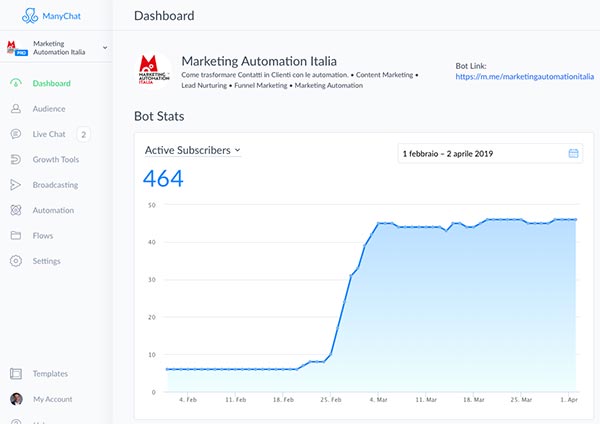Click the Marketing Automation Italia heading
This screenshot has height=424, width=600.
click(x=259, y=61)
